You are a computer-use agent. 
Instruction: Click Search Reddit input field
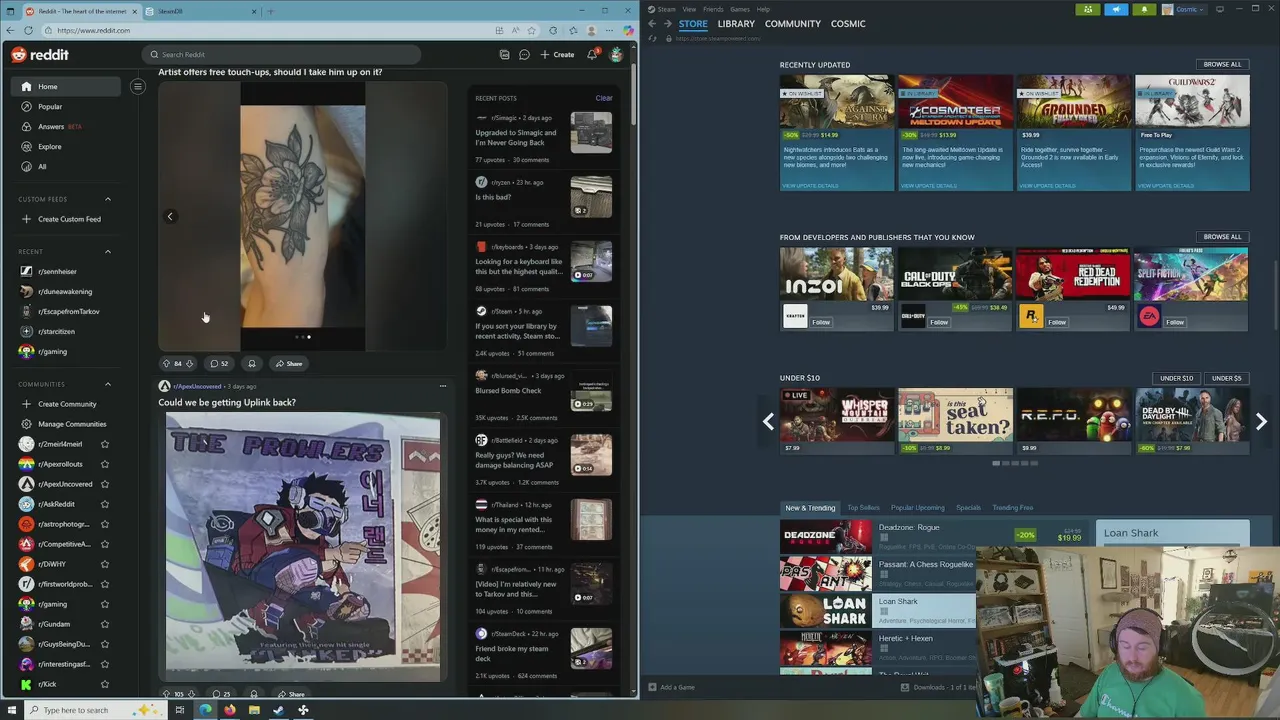281,55
